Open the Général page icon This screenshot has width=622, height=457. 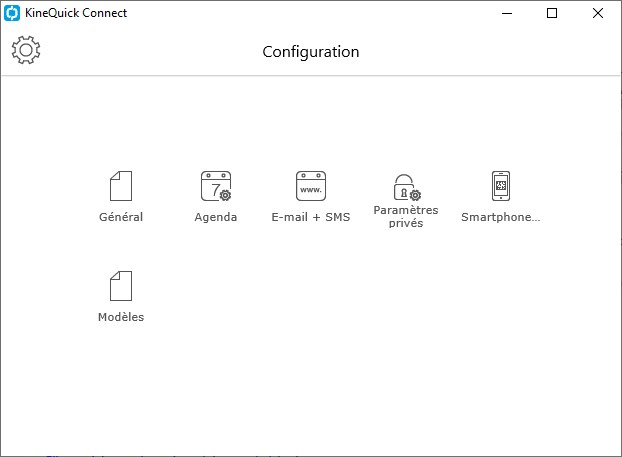coord(121,186)
